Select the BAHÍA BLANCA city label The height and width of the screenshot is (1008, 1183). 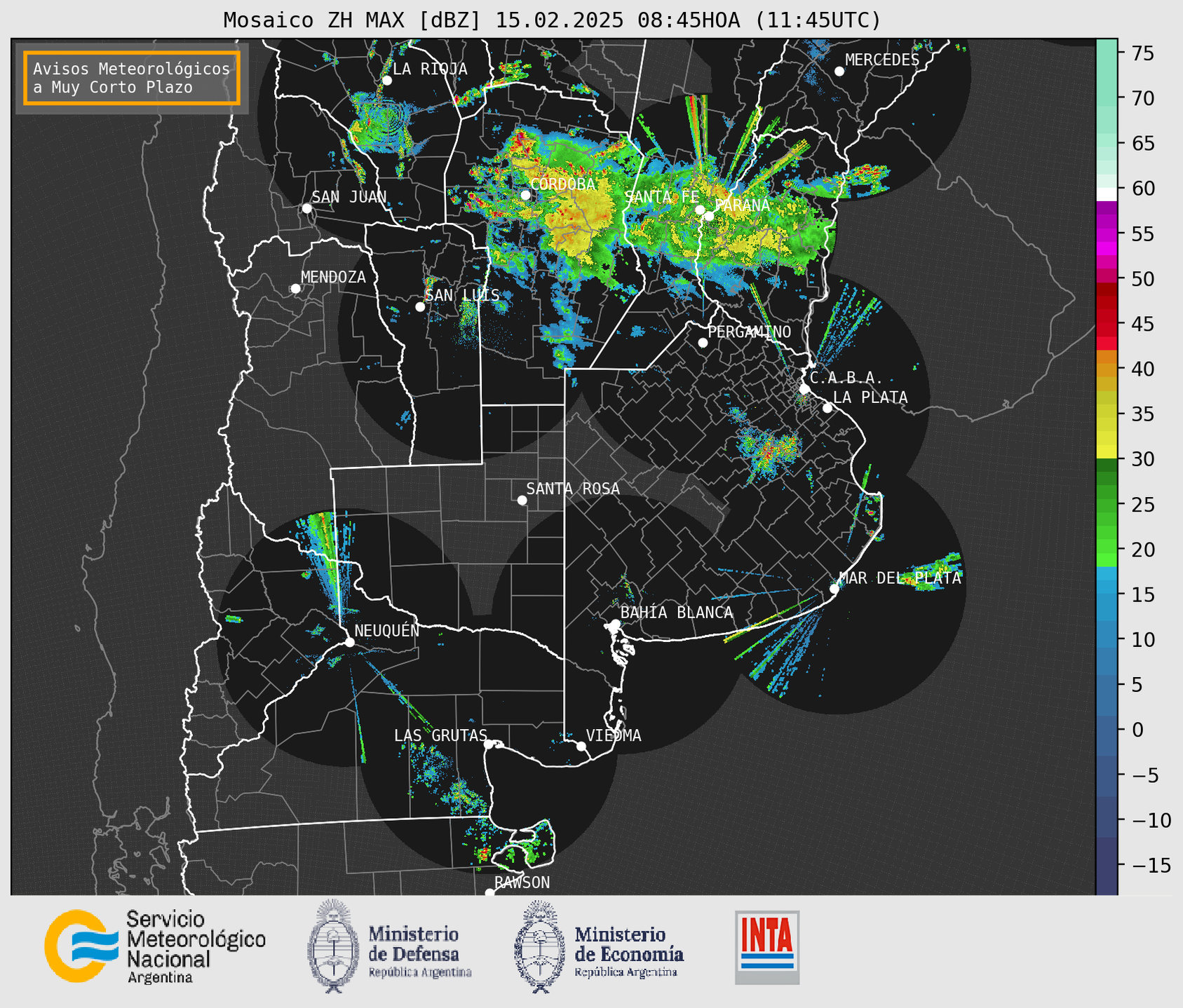click(677, 613)
